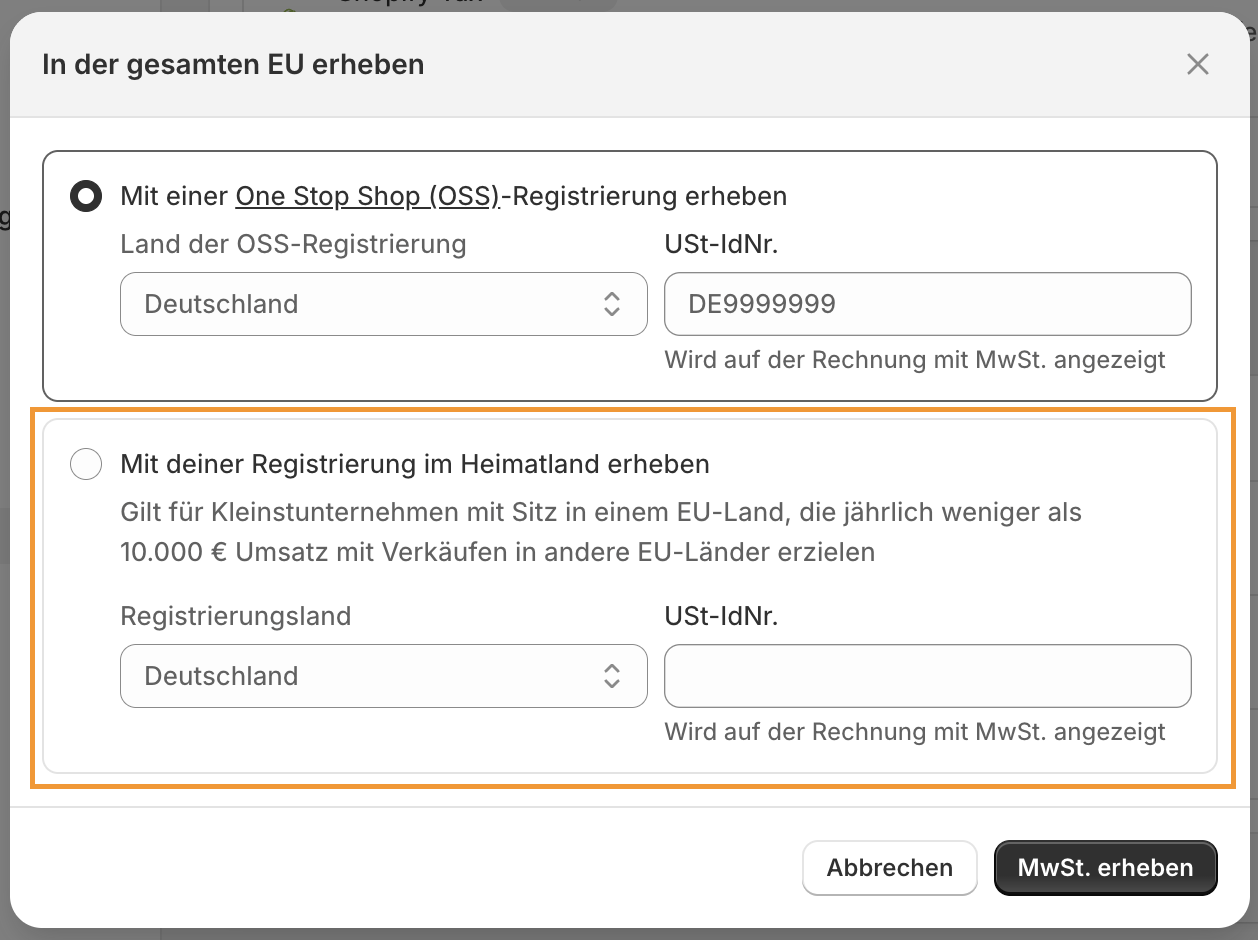Click the USt-IdNr. label in Heimatland section
The width and height of the screenshot is (1258, 940).
(721, 616)
